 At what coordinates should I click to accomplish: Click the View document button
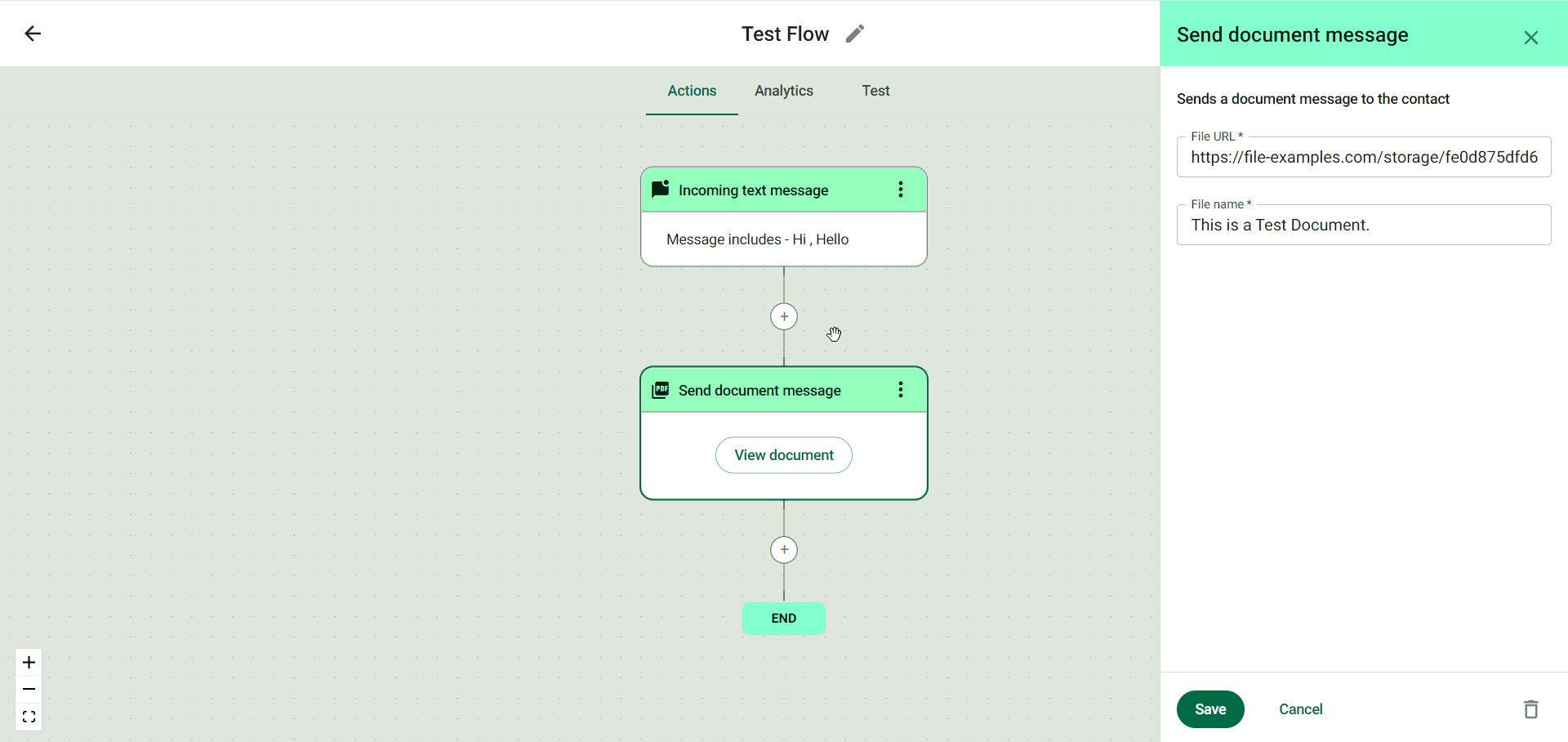[x=784, y=455]
